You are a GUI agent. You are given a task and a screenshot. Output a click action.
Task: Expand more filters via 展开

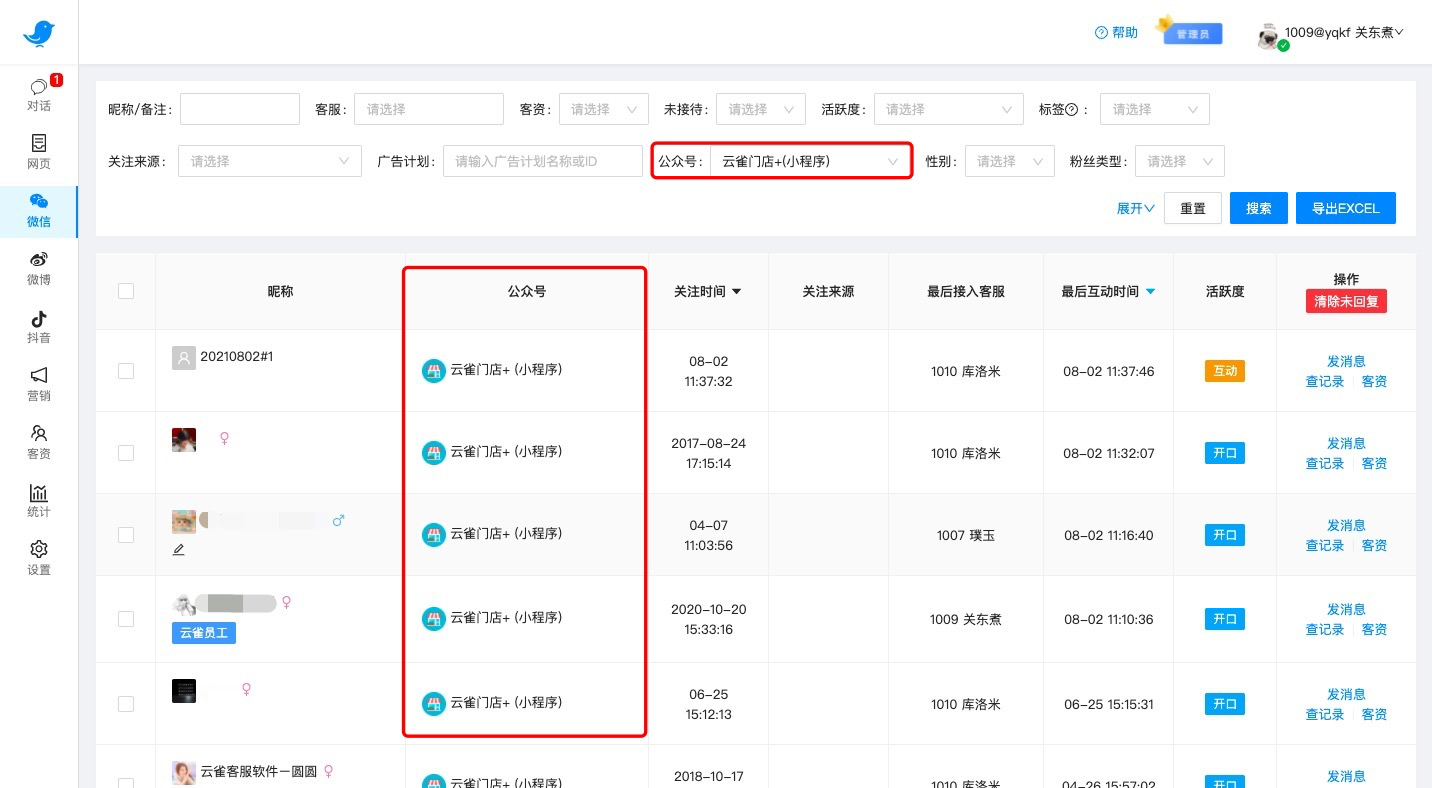(1135, 208)
